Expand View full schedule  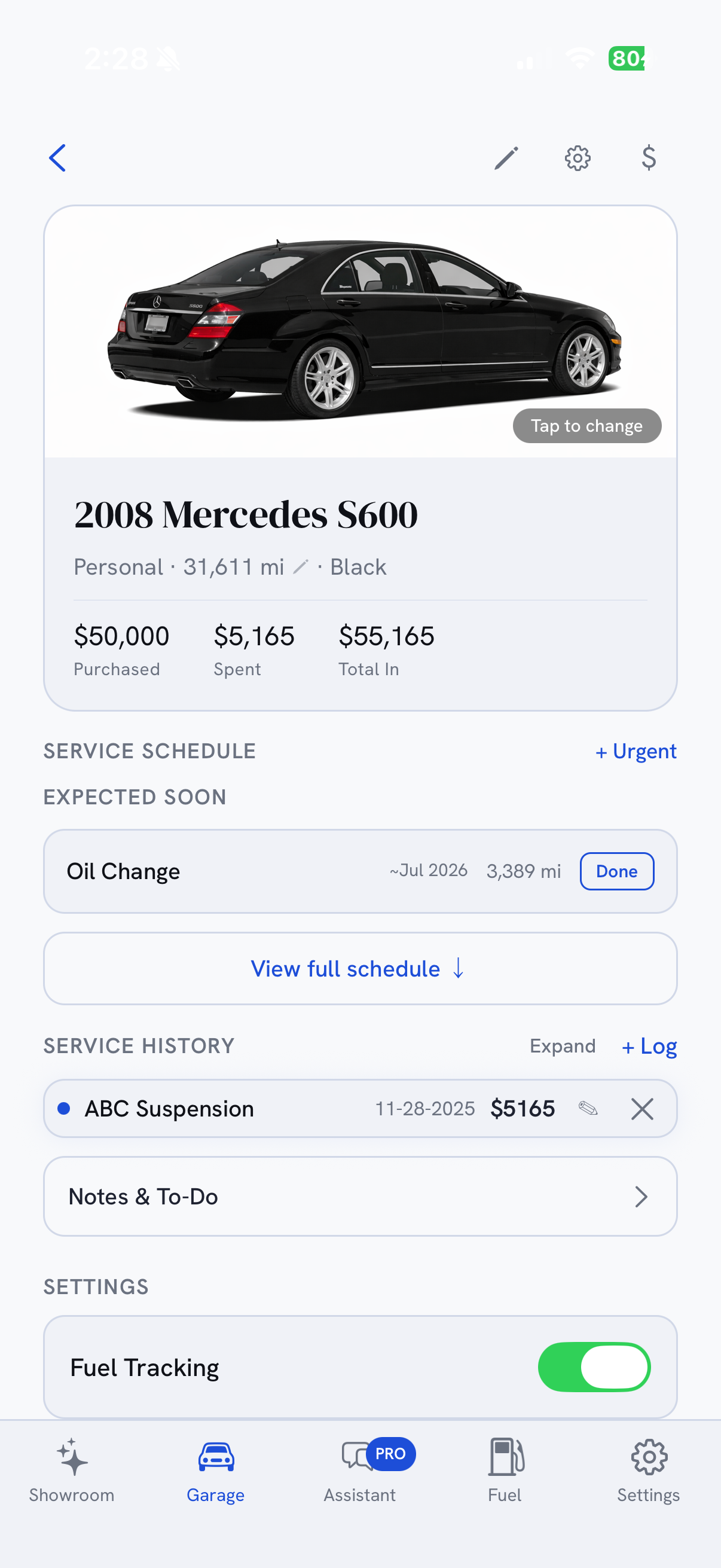click(x=360, y=968)
